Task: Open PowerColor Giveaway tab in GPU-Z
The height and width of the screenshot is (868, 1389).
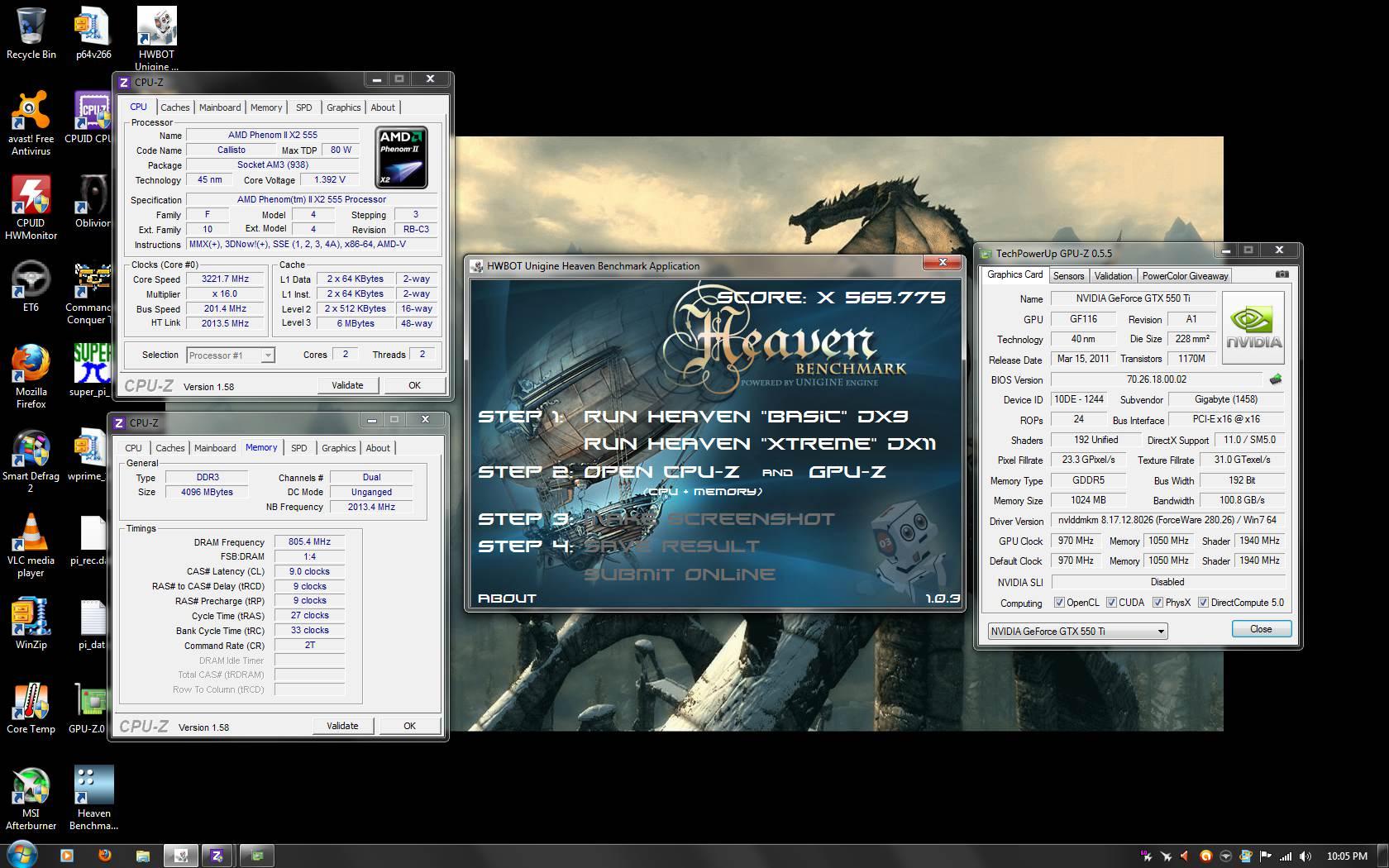Action: [x=1185, y=276]
